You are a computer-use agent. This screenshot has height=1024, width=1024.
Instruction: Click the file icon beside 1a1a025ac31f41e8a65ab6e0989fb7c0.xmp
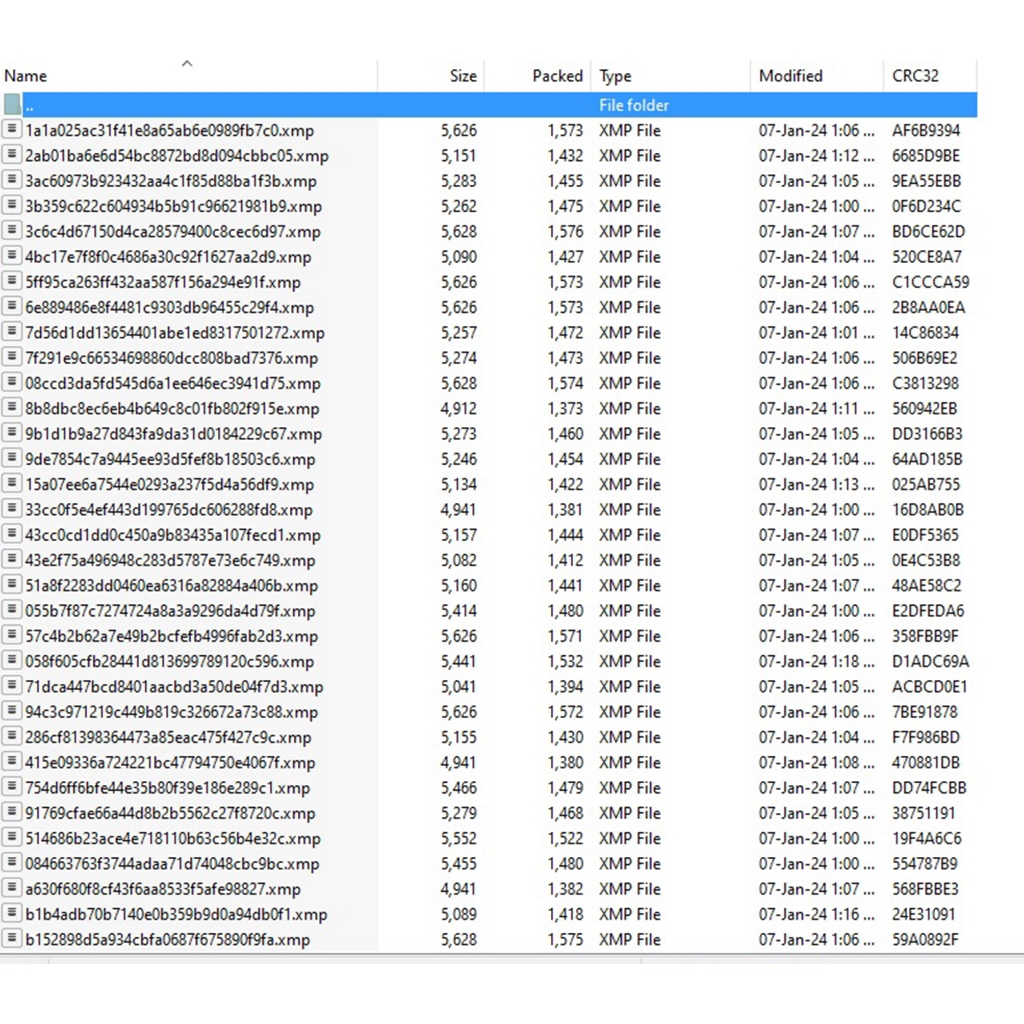click(x=12, y=130)
